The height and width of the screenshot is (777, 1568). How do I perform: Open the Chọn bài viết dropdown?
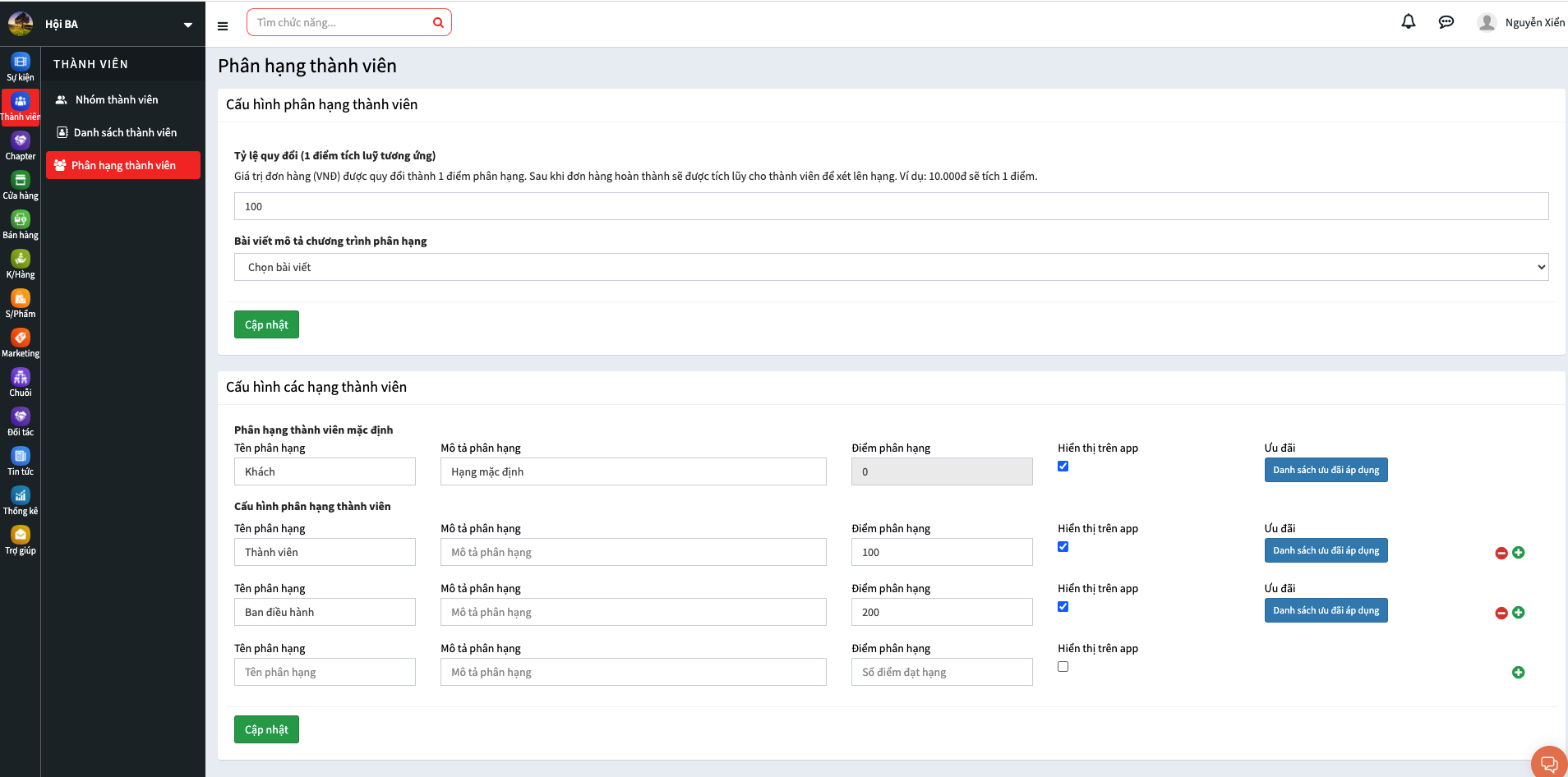click(891, 267)
